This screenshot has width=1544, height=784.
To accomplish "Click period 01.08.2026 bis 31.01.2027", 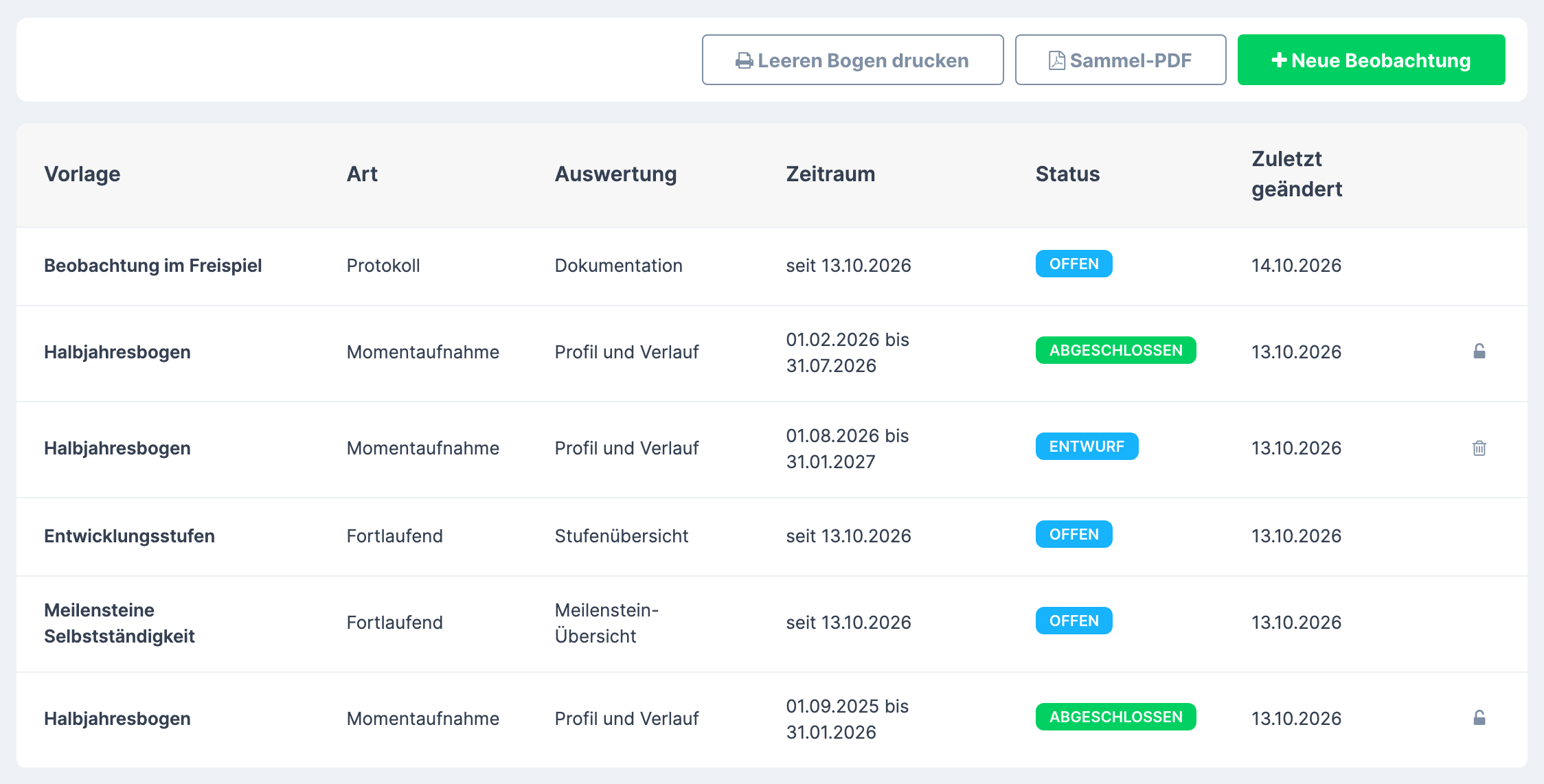I will (x=848, y=448).
